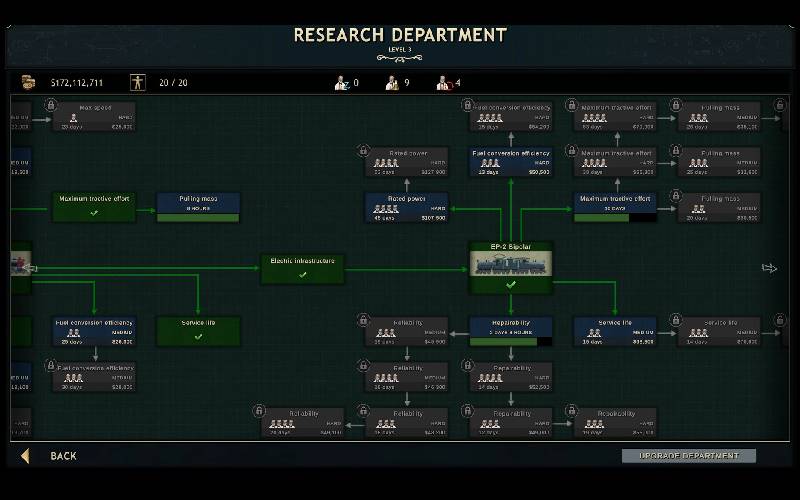Start the 45-day Rated power research
This screenshot has height=500, width=800.
(406, 205)
